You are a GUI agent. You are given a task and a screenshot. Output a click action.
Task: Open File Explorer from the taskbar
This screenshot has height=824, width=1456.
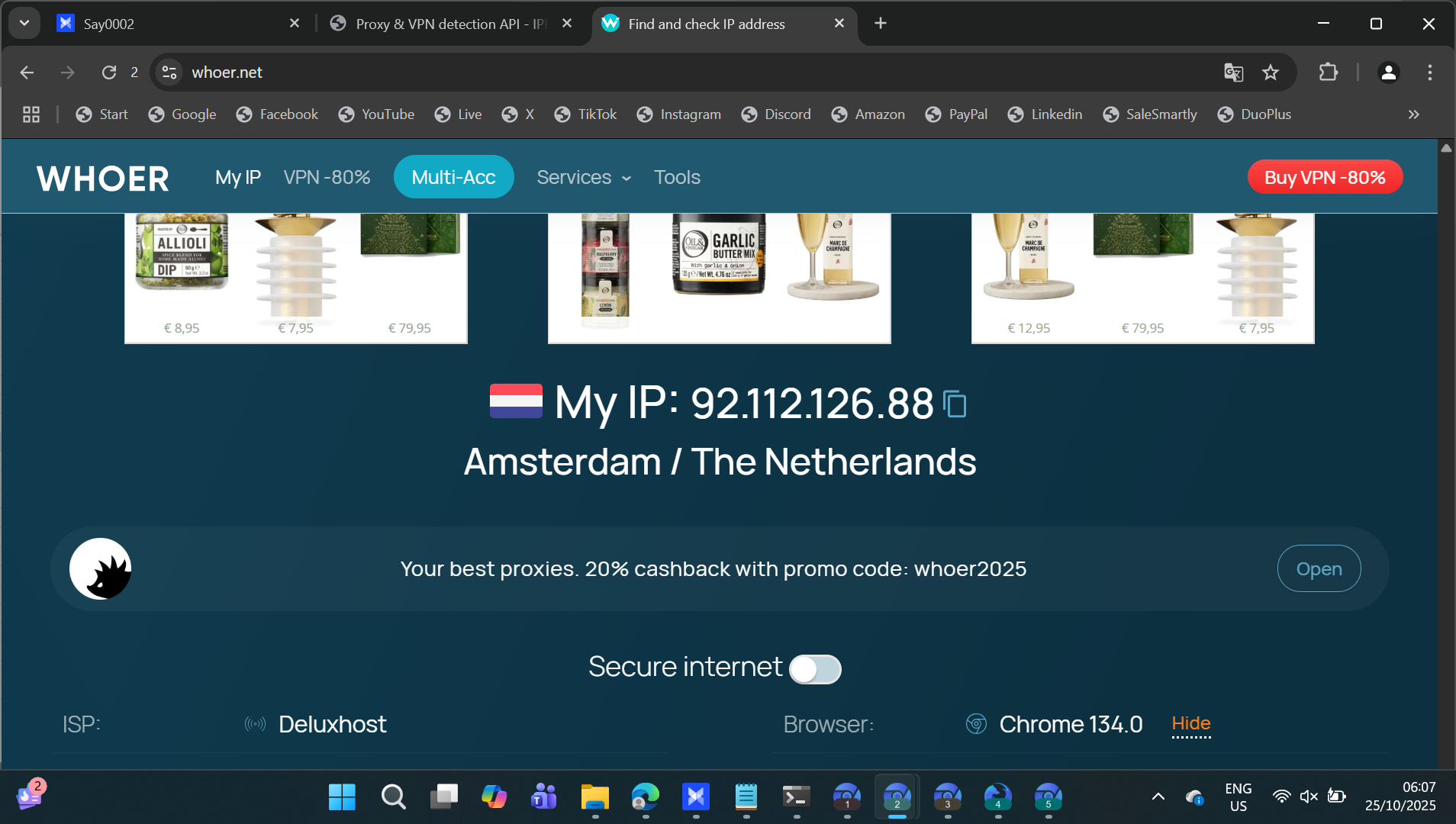594,797
